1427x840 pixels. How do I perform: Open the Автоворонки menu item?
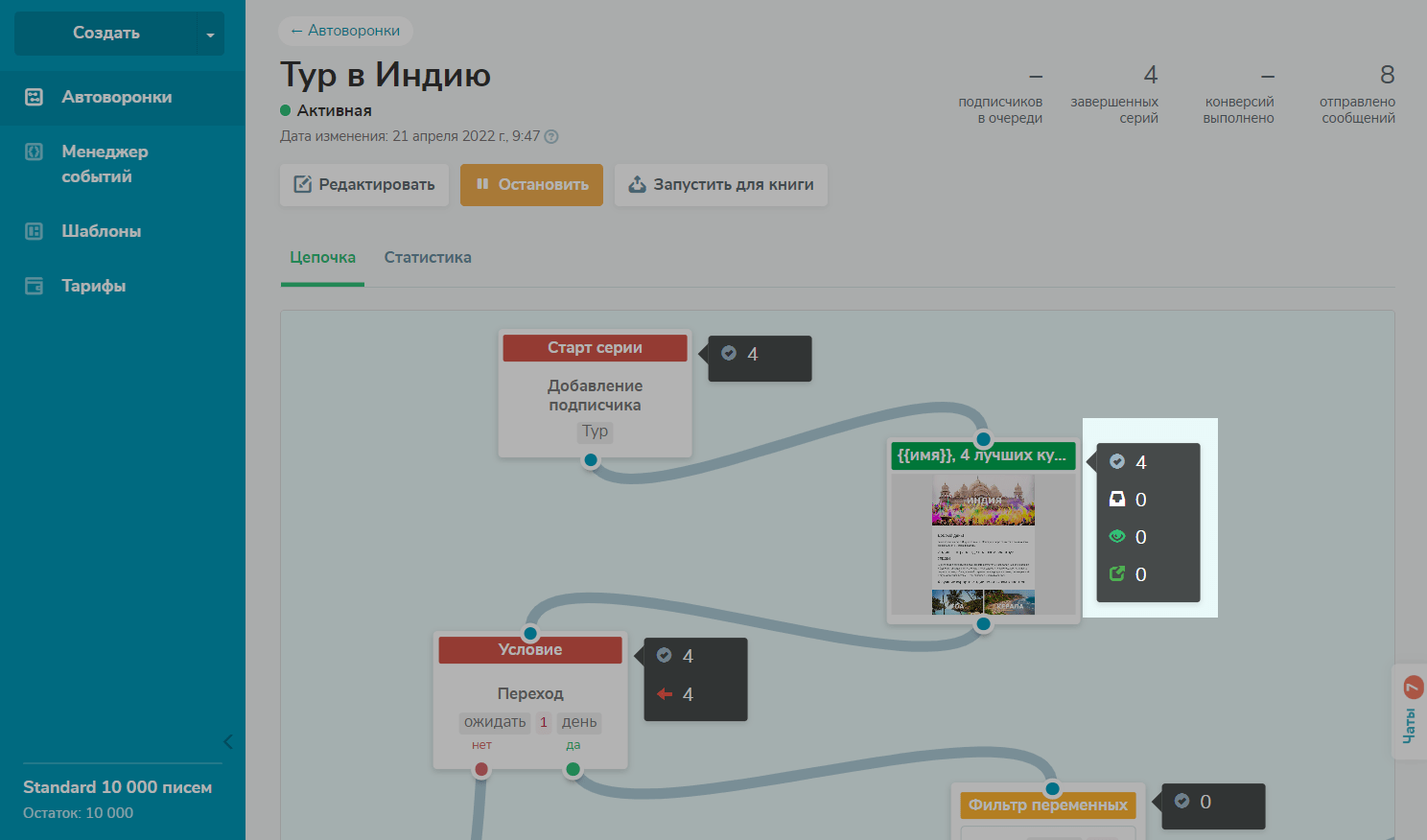click(x=123, y=97)
